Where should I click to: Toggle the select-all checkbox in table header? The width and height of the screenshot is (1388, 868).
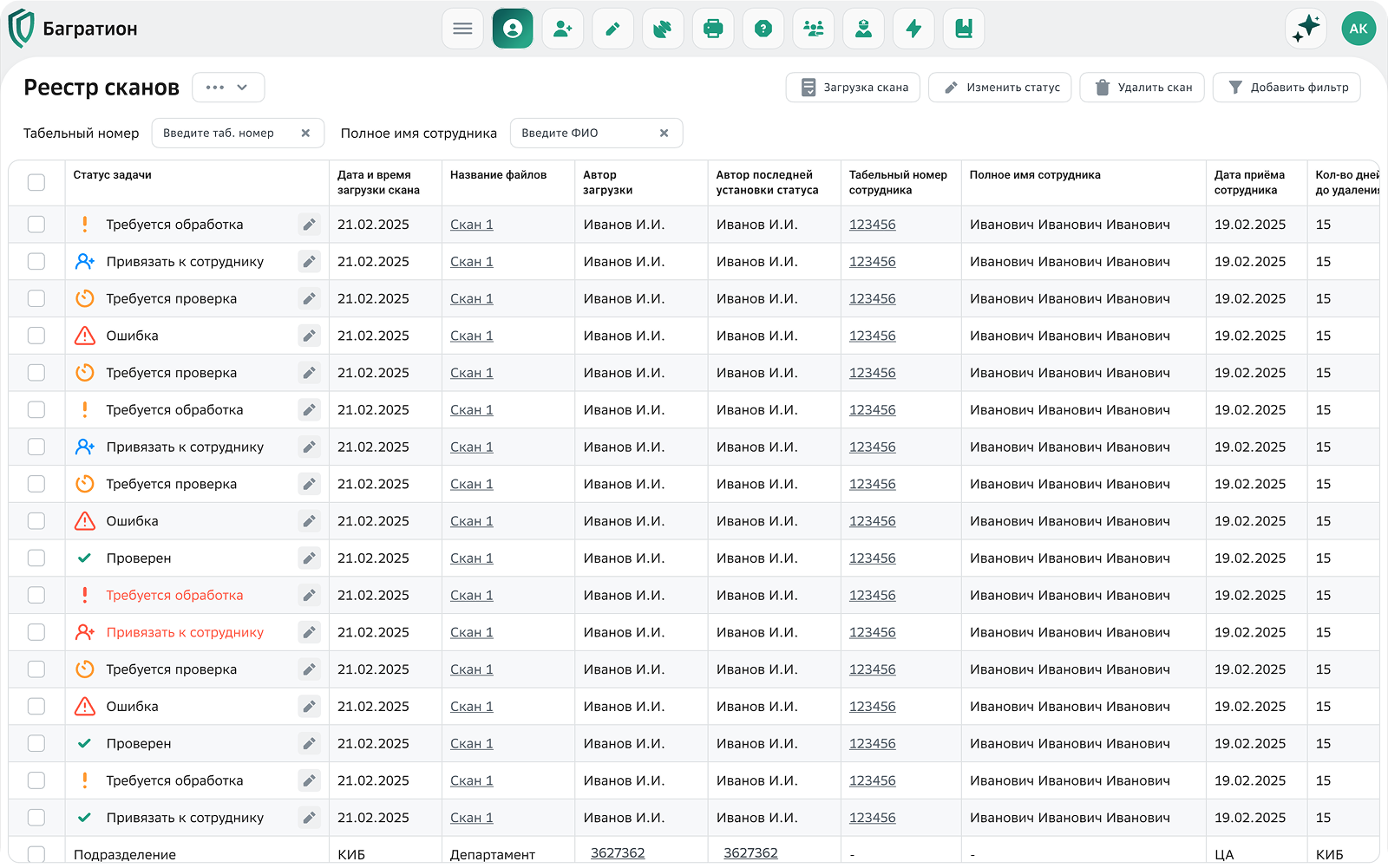pos(36,182)
